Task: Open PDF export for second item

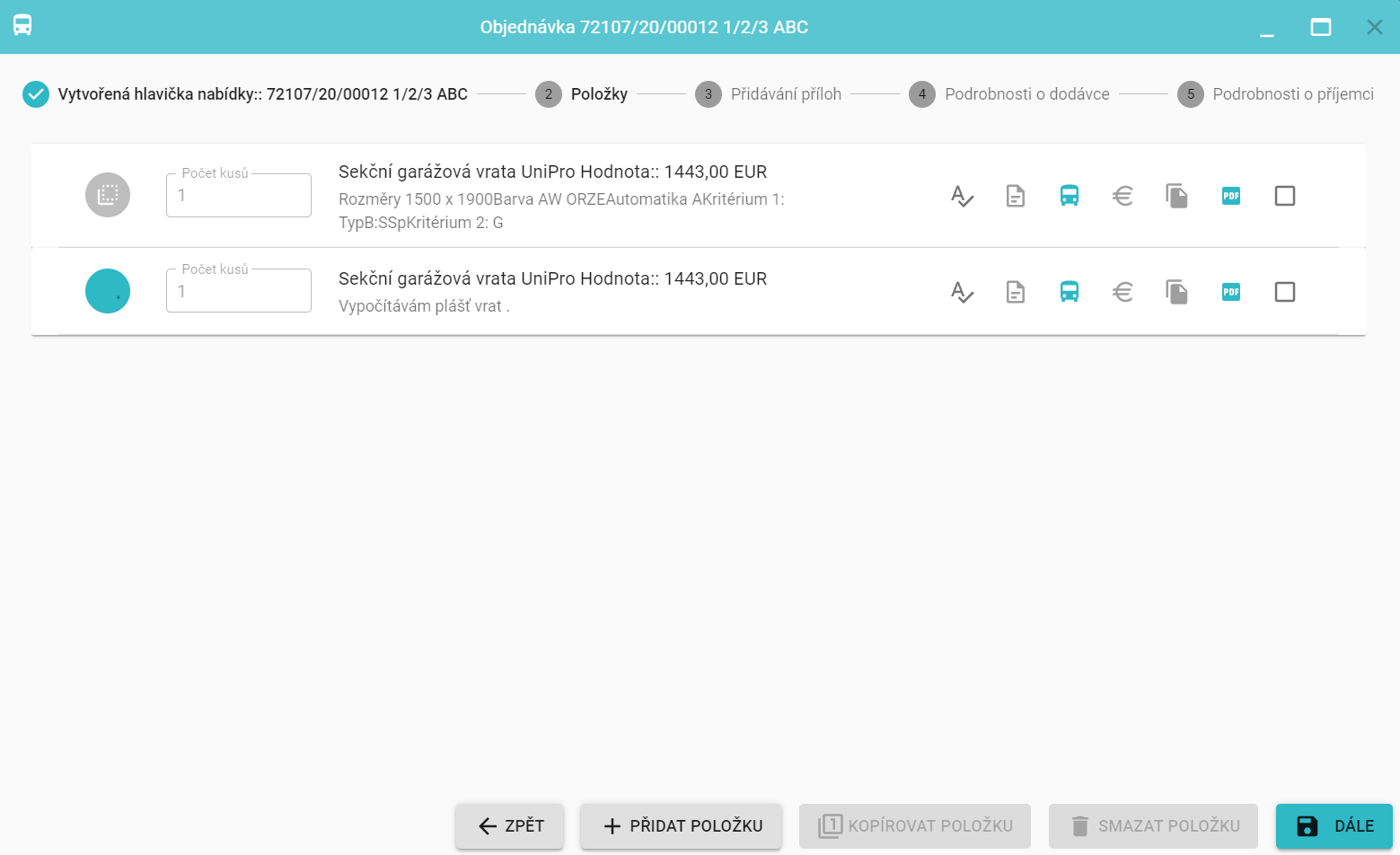Action: 1230,292
